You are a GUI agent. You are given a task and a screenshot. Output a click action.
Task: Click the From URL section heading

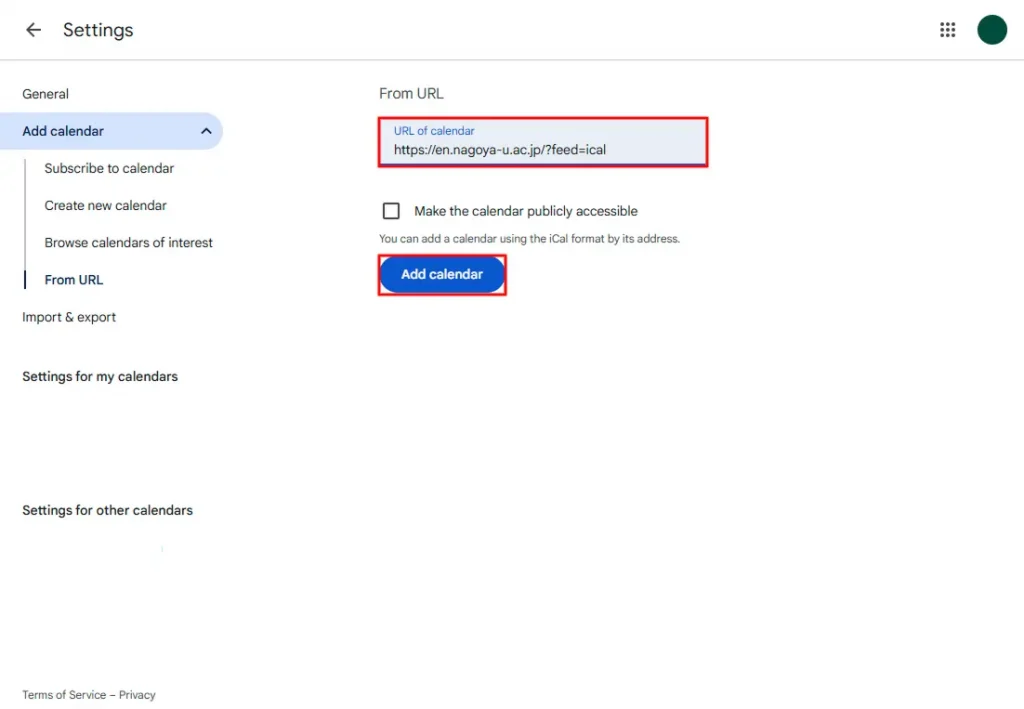coord(411,93)
